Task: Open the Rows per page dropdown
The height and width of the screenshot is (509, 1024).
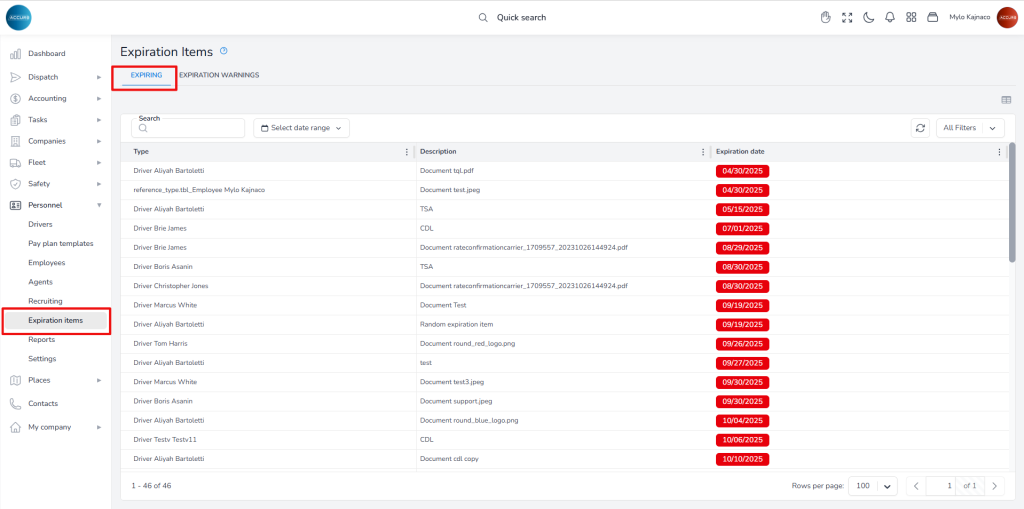Action: pyautogui.click(x=873, y=485)
